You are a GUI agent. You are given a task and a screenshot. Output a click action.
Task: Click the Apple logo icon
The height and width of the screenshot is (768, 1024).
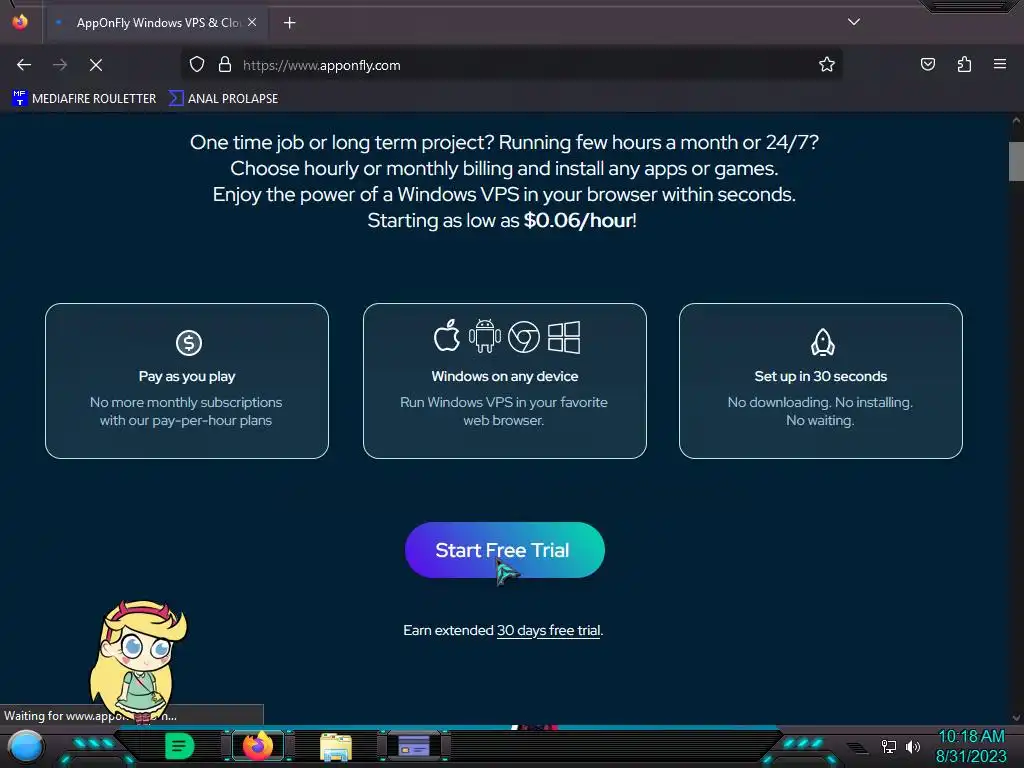coord(447,336)
